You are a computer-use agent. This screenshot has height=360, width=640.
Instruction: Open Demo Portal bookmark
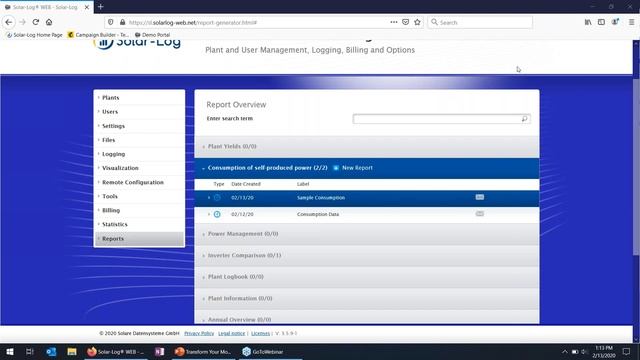(152, 35)
